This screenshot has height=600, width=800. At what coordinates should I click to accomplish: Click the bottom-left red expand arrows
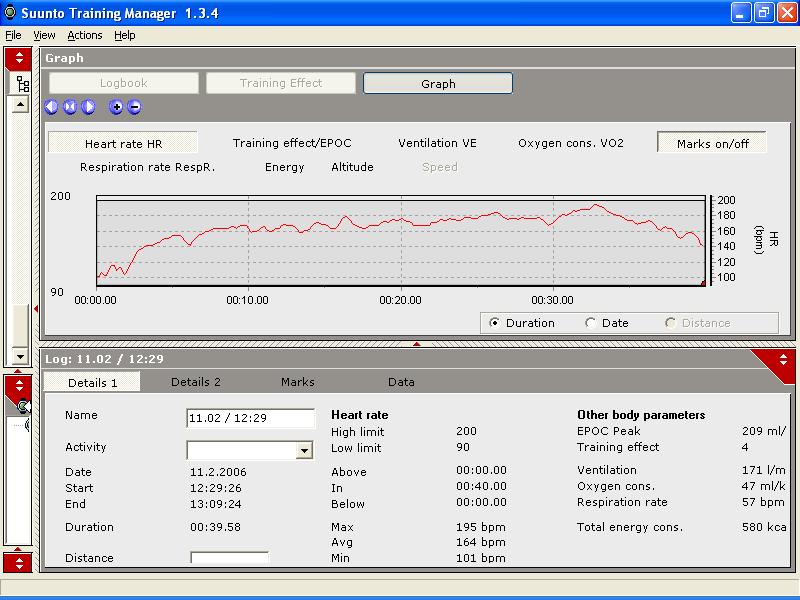click(19, 561)
